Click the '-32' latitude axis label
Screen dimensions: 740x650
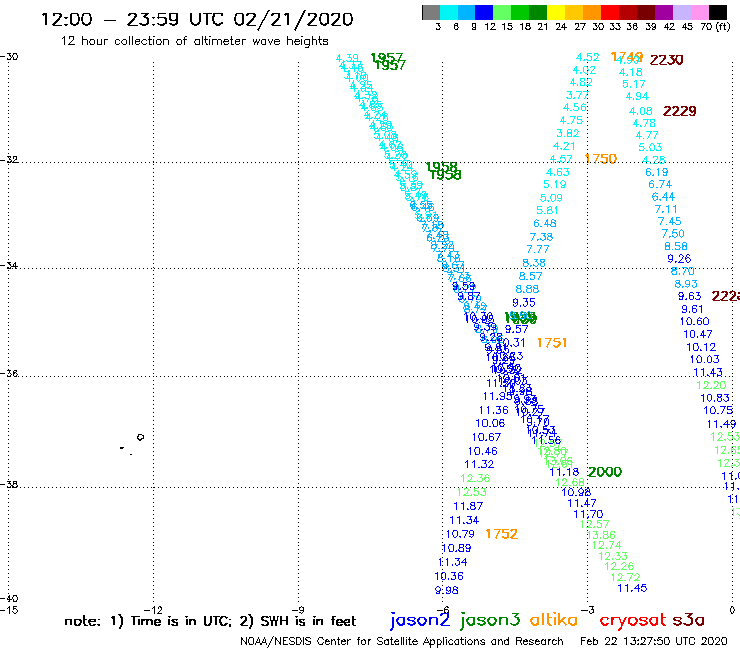[x=9, y=160]
